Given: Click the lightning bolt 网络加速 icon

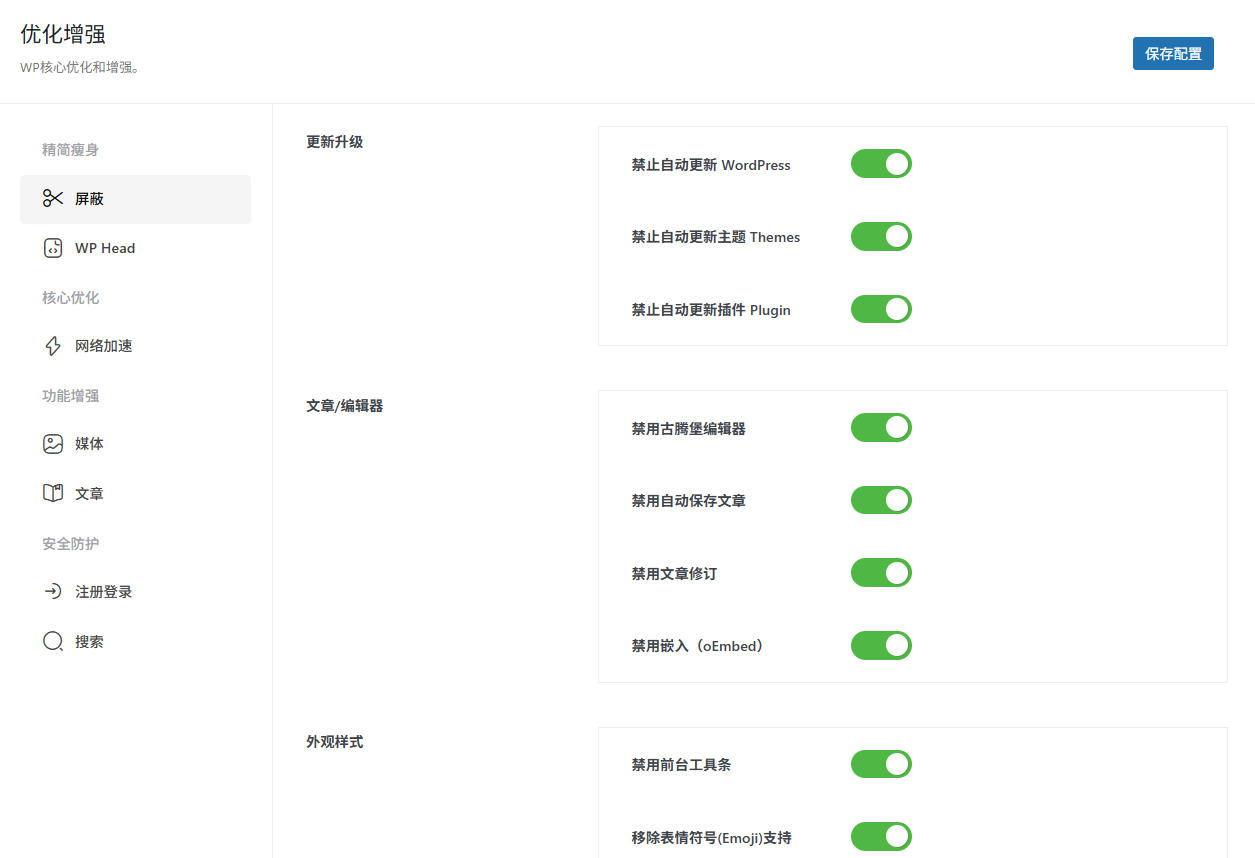Looking at the screenshot, I should click(x=53, y=346).
